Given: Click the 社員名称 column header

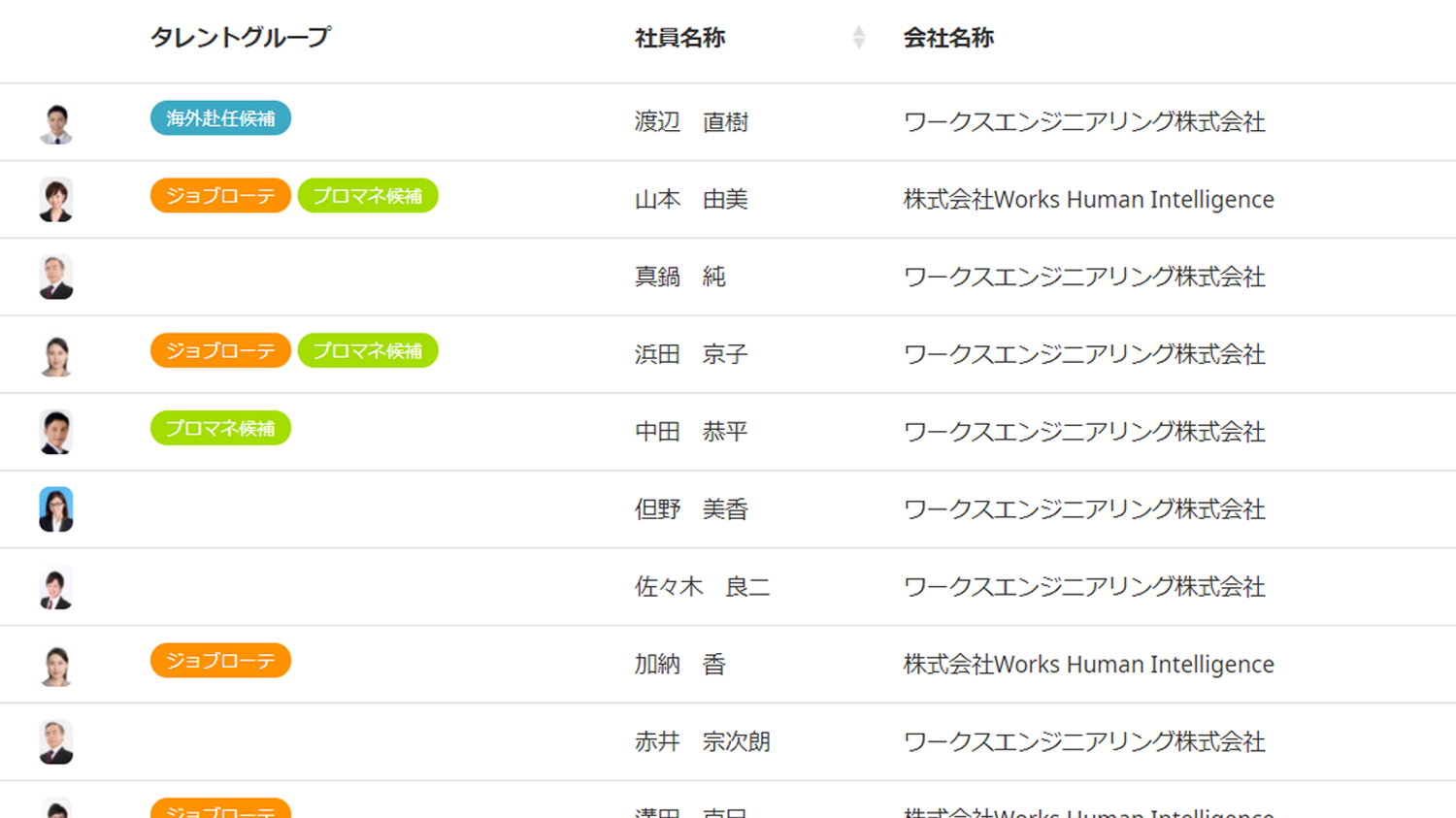Looking at the screenshot, I should [679, 38].
